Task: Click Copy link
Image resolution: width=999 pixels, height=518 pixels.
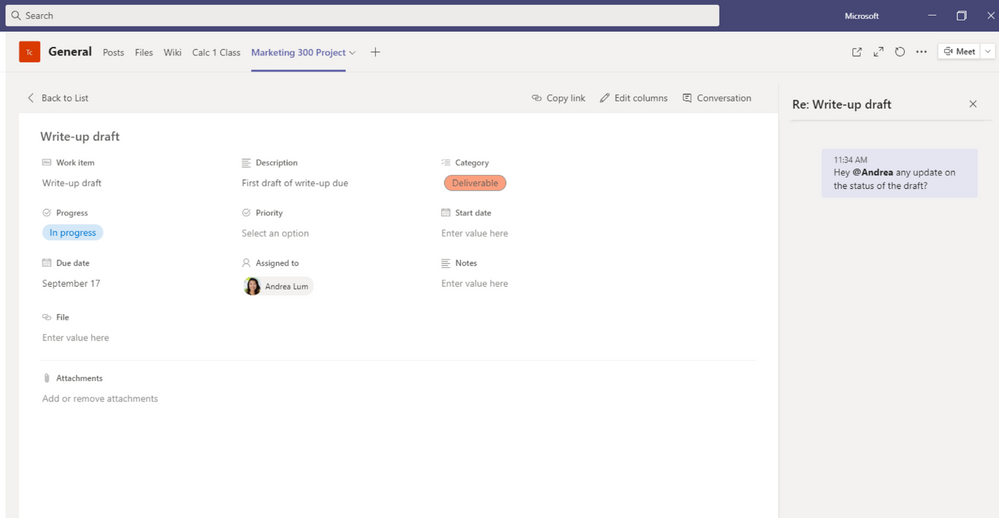Action: pyautogui.click(x=558, y=98)
